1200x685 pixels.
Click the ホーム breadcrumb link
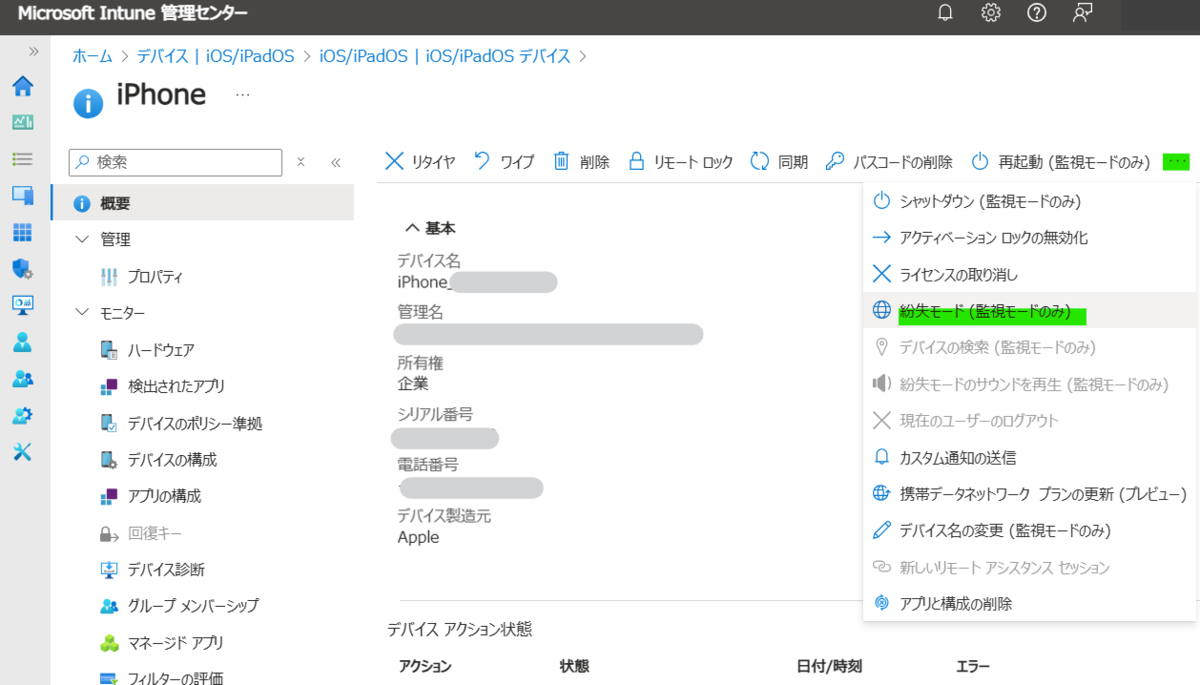click(92, 57)
